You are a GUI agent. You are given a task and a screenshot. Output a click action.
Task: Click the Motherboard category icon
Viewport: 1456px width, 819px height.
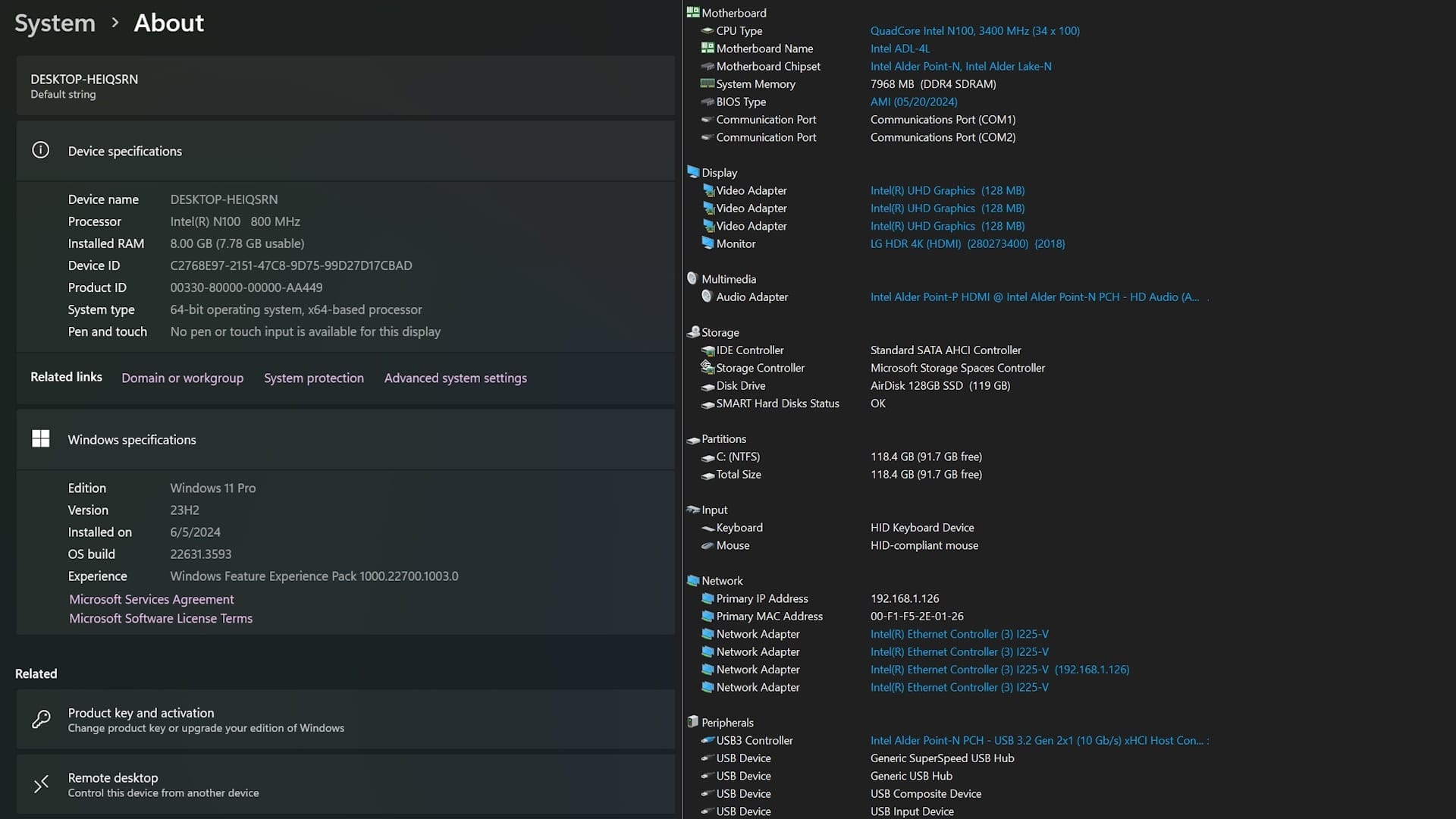(x=692, y=12)
